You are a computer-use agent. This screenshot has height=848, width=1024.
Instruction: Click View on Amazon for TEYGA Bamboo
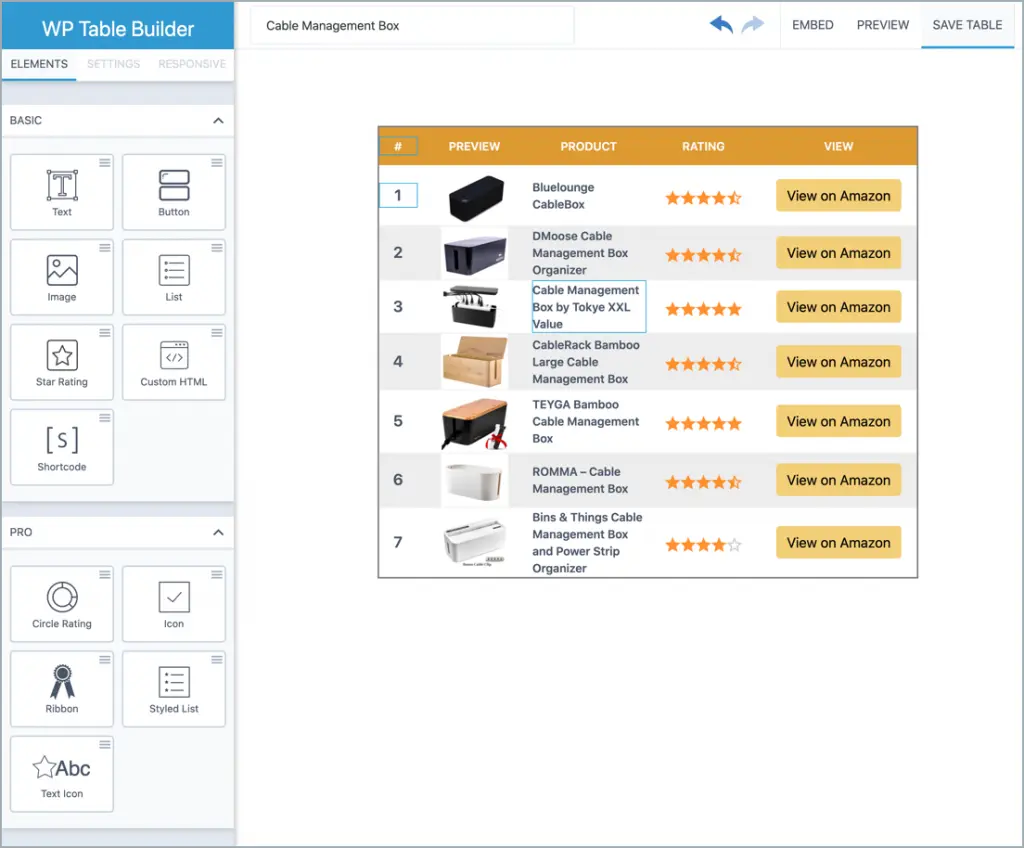point(839,421)
